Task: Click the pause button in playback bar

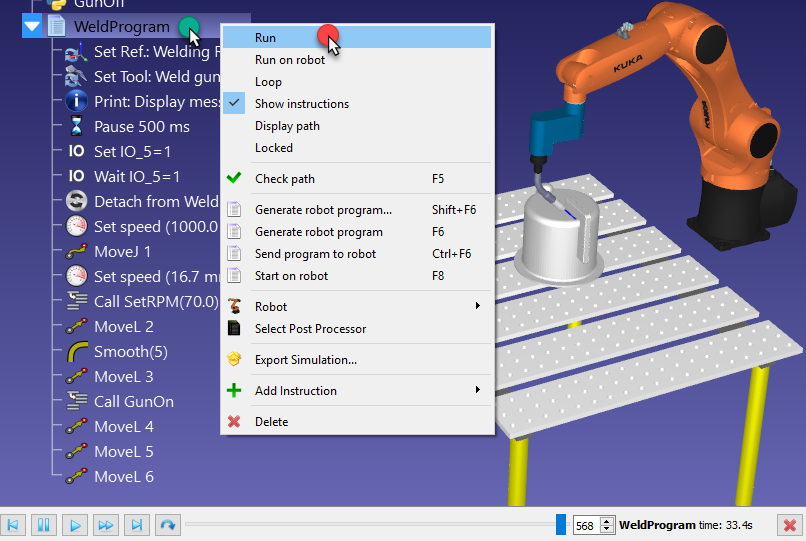Action: pyautogui.click(x=44, y=525)
